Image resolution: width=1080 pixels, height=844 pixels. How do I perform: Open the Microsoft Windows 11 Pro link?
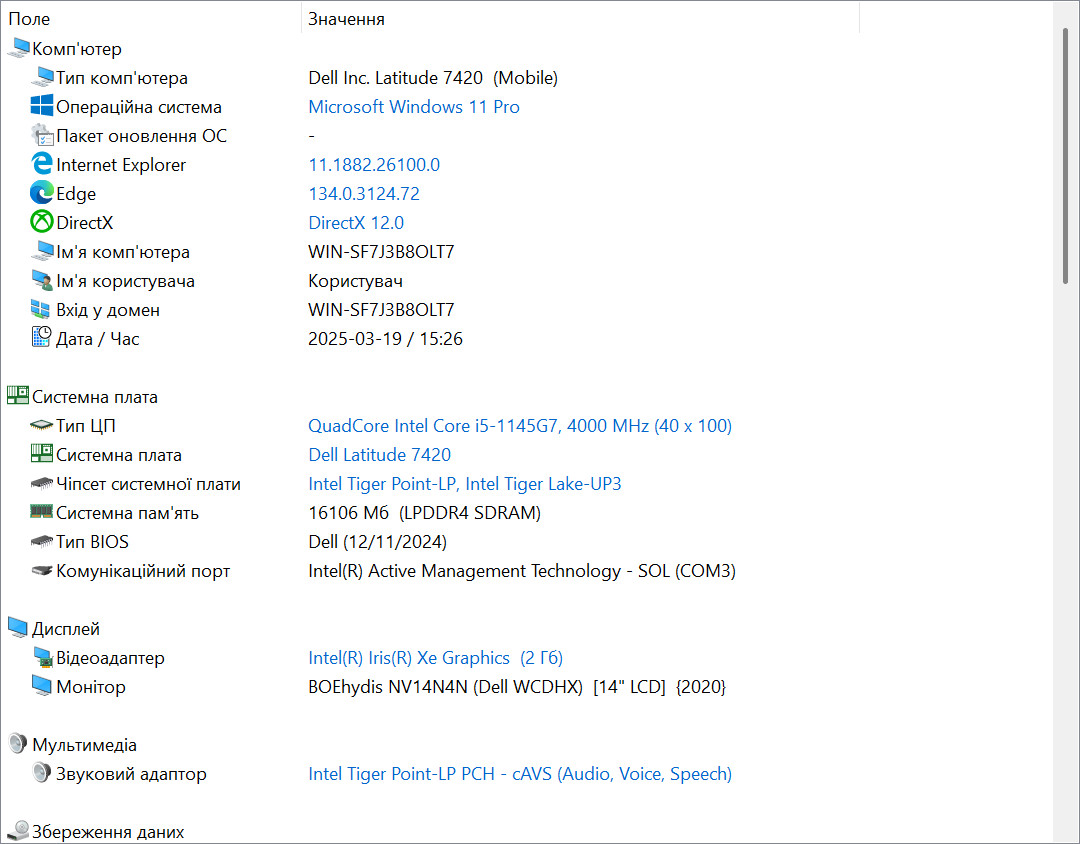(414, 107)
